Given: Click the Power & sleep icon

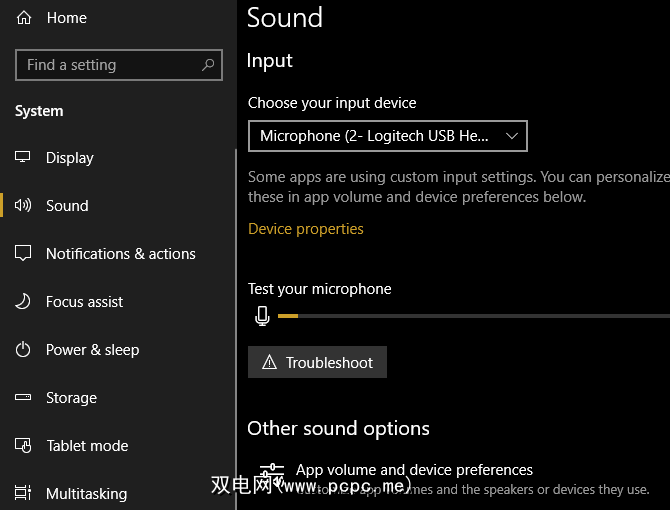Looking at the screenshot, I should tap(24, 350).
